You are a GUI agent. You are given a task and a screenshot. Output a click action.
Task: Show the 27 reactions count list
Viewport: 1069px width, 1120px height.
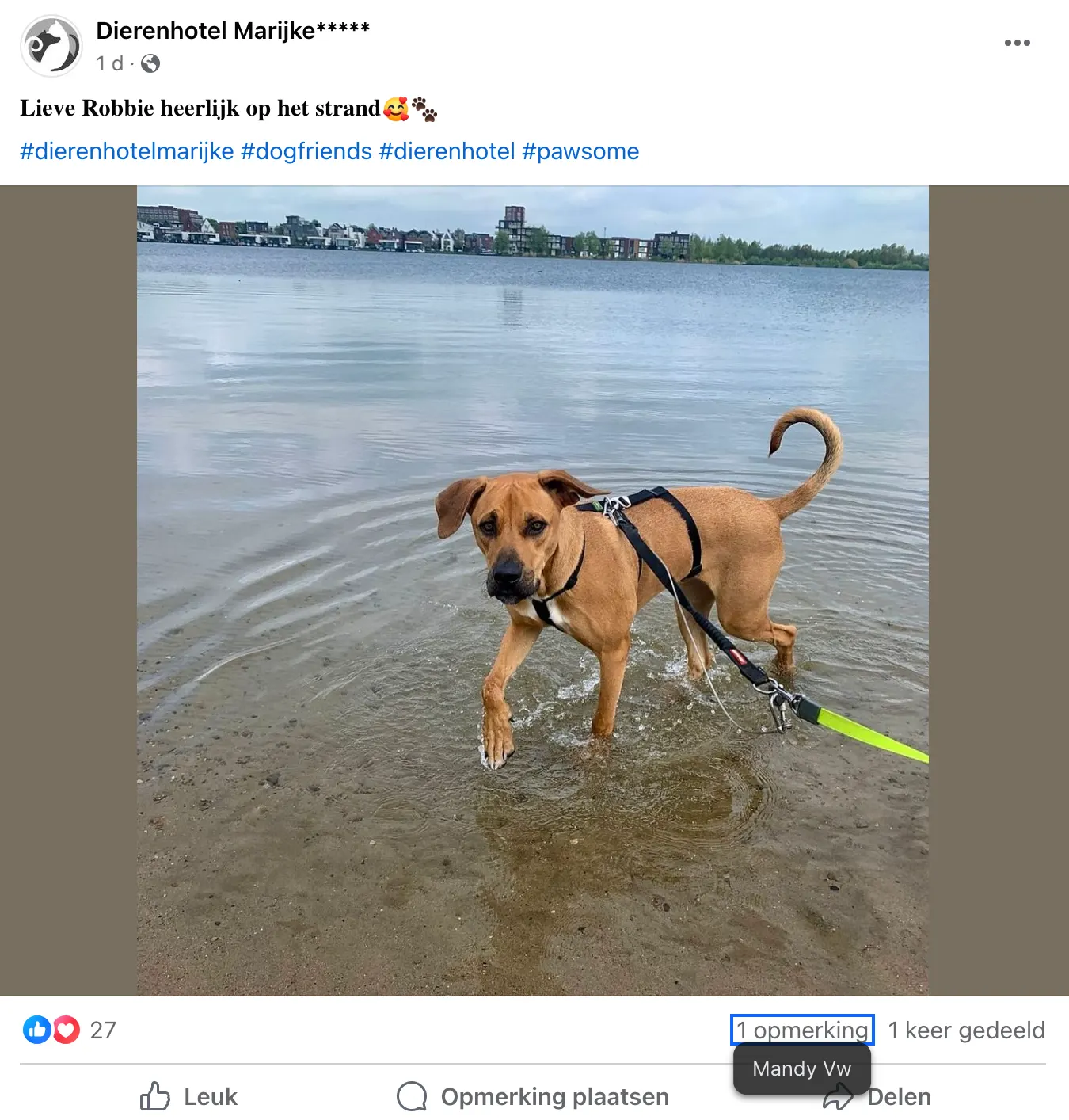coord(103,1030)
